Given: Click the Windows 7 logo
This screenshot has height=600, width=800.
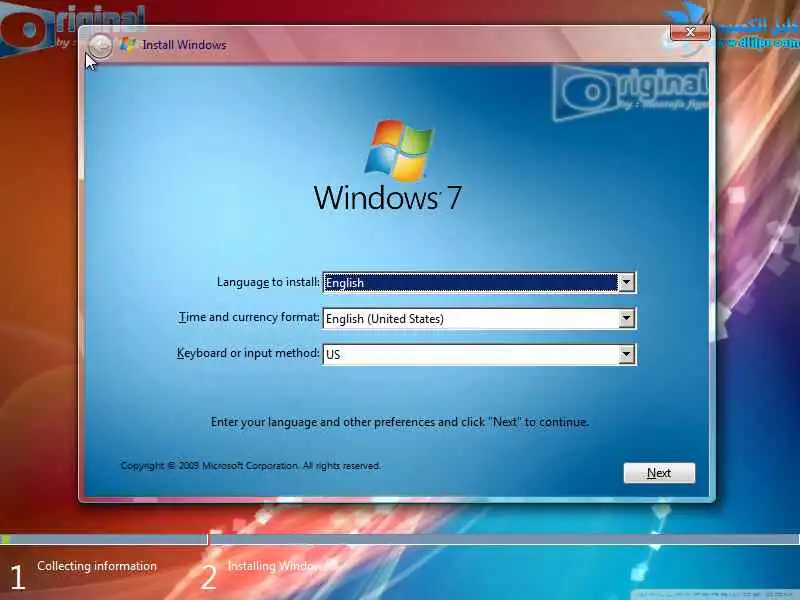Looking at the screenshot, I should coord(388,166).
